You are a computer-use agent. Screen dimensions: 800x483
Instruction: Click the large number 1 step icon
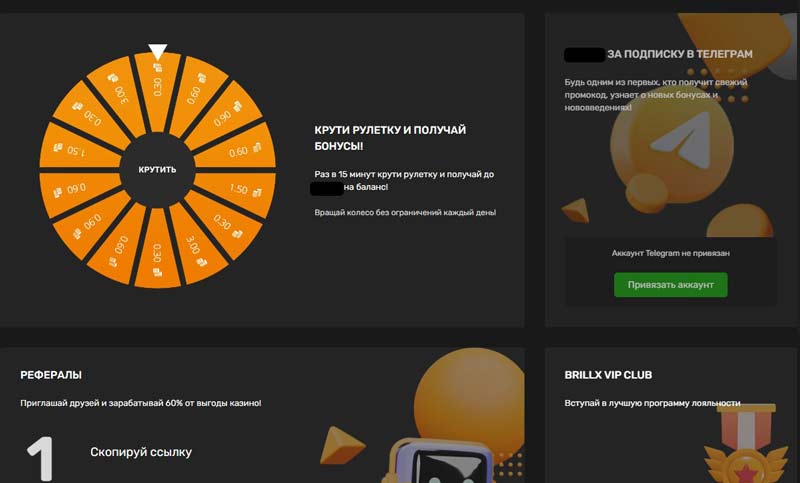click(x=41, y=458)
